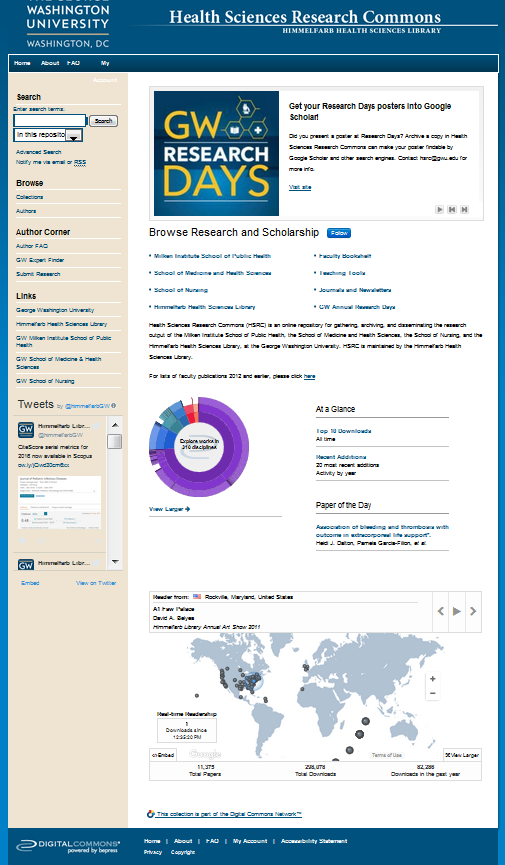Open the Recent Additions link
Viewport: 505px width, 865px height.
pos(341,457)
